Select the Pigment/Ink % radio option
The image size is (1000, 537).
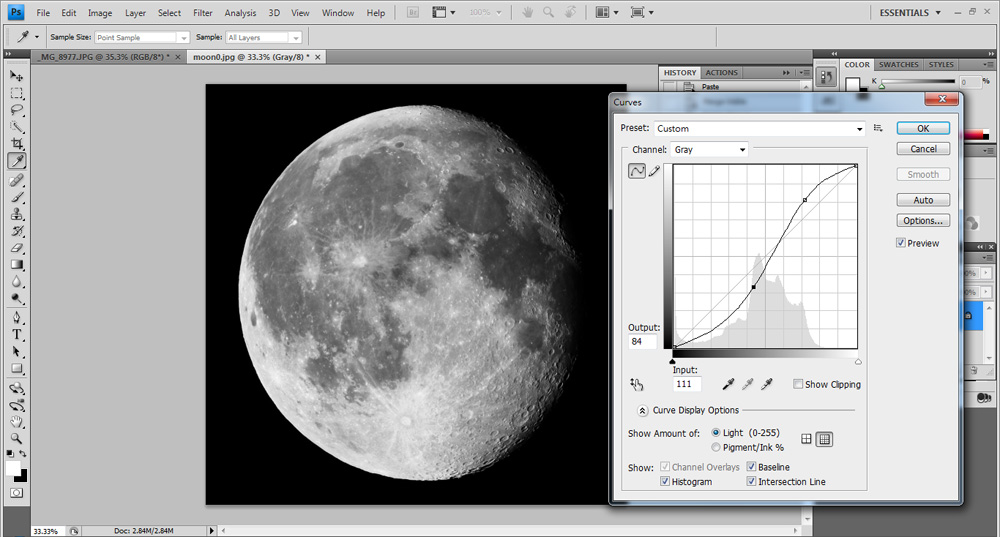click(716, 447)
